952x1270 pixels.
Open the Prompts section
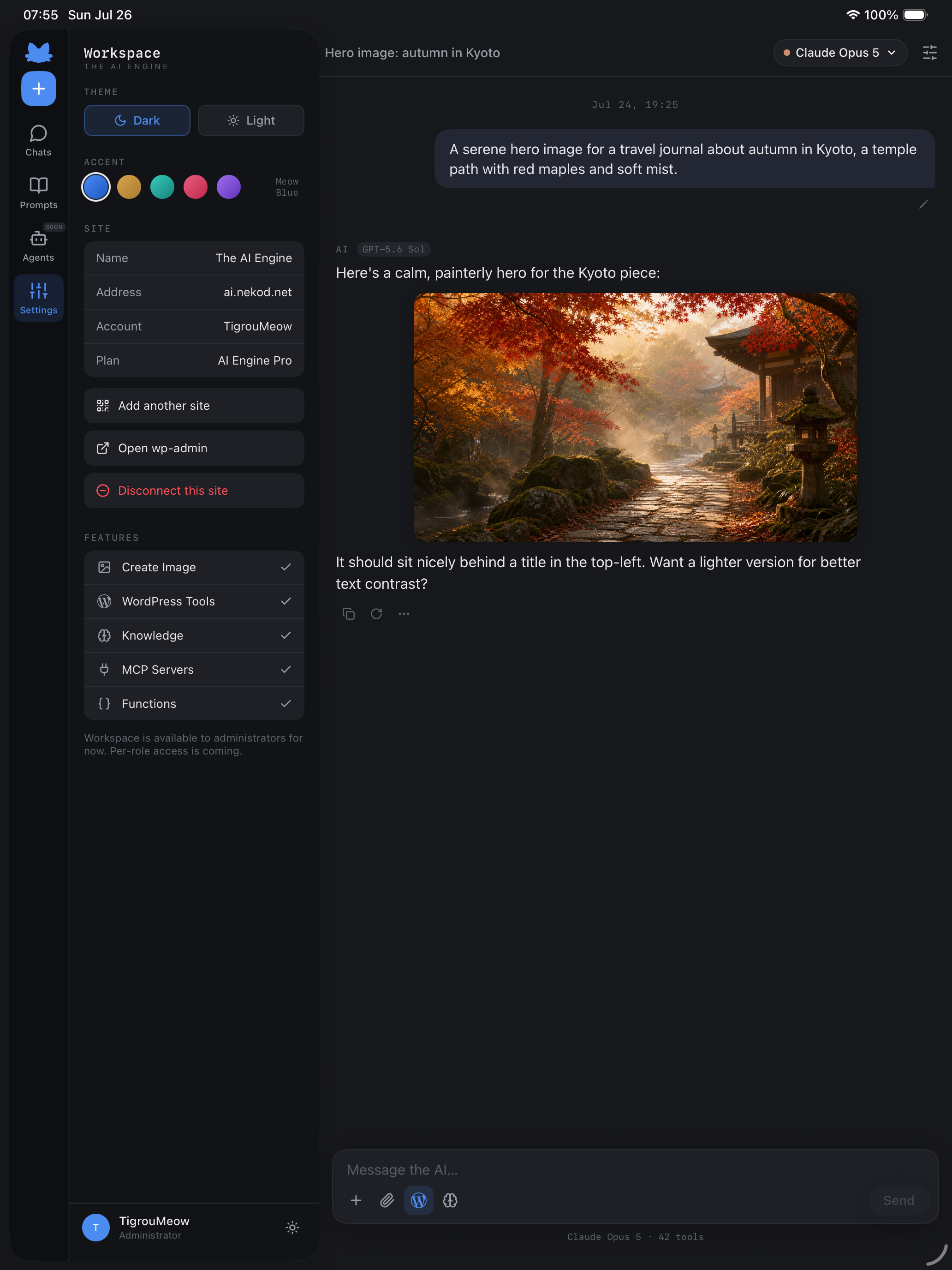coord(38,193)
